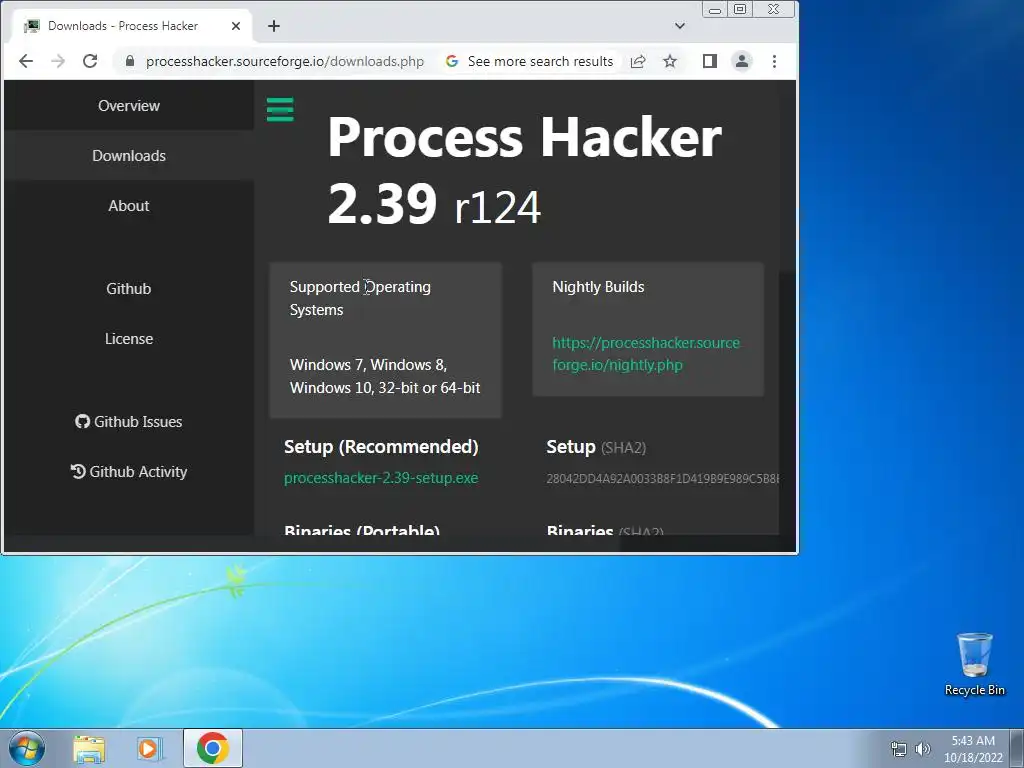The image size is (1024, 768).
Task: Open the Recycle Bin desktop icon
Action: click(974, 664)
